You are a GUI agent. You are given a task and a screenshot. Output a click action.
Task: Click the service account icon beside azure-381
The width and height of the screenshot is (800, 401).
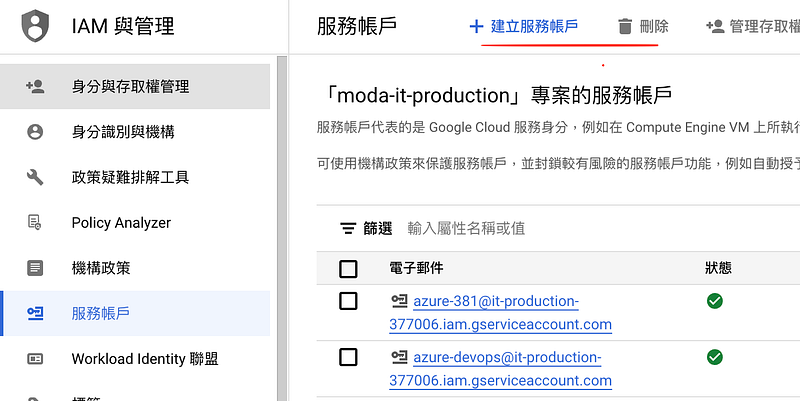tap(399, 301)
